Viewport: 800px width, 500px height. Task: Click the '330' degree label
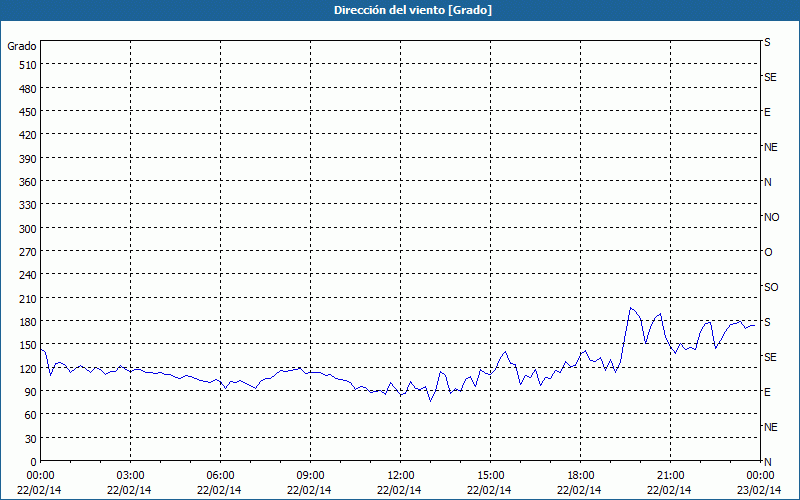(x=28, y=205)
